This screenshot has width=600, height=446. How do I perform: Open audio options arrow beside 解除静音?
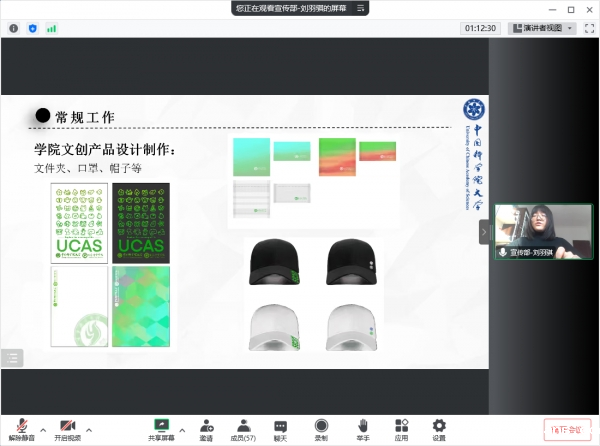click(41, 429)
